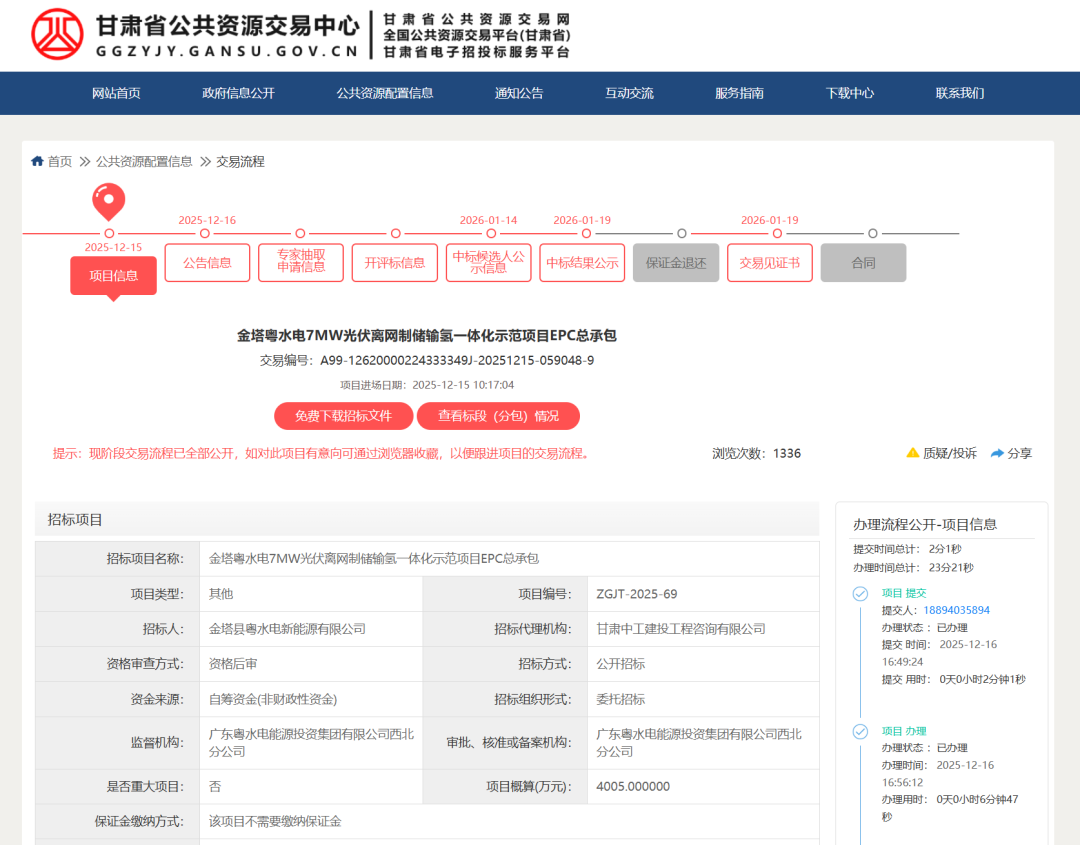The width and height of the screenshot is (1080, 845).
Task: Open the 下载中心 menu item
Action: point(849,92)
